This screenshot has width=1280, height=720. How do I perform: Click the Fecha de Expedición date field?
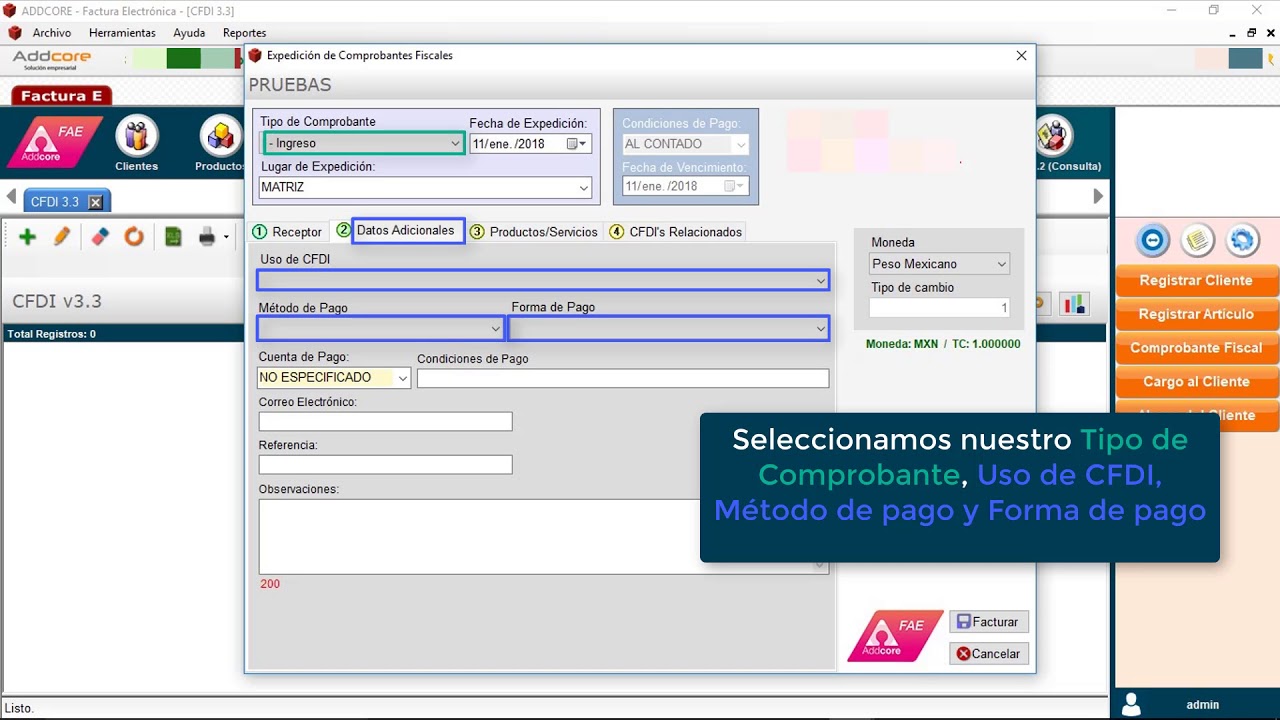[530, 144]
